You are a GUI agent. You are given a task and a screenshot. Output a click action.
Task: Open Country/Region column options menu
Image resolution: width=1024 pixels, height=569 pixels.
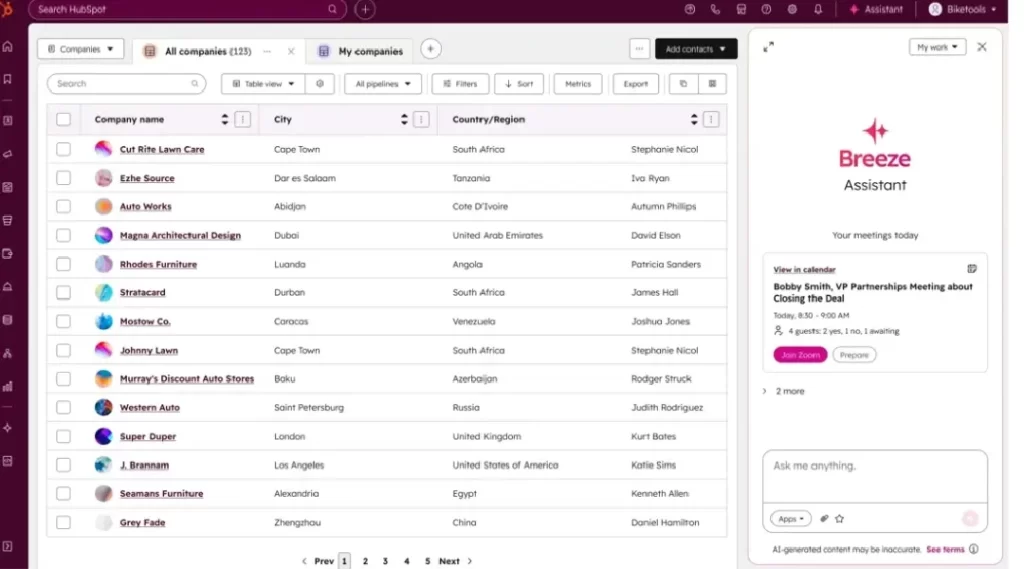click(711, 120)
